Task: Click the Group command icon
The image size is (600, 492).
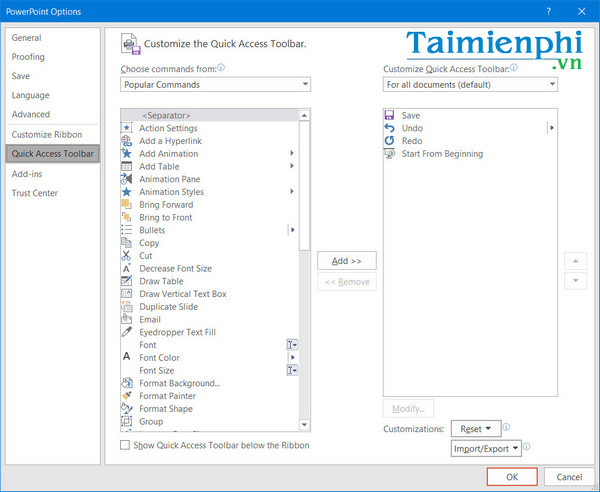Action: [127, 421]
